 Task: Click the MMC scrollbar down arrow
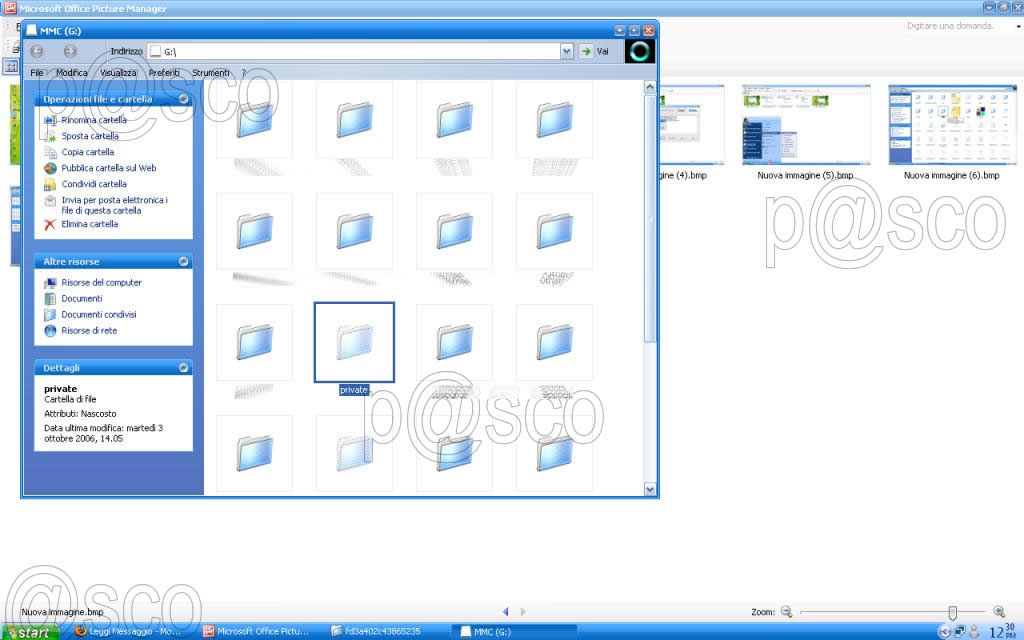click(650, 488)
